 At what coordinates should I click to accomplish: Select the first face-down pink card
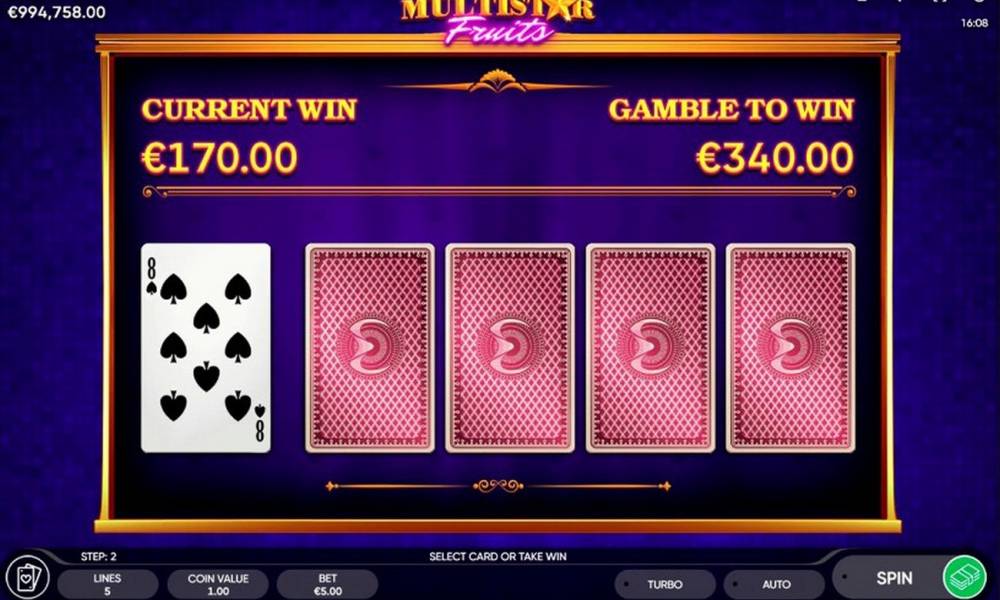pyautogui.click(x=370, y=348)
